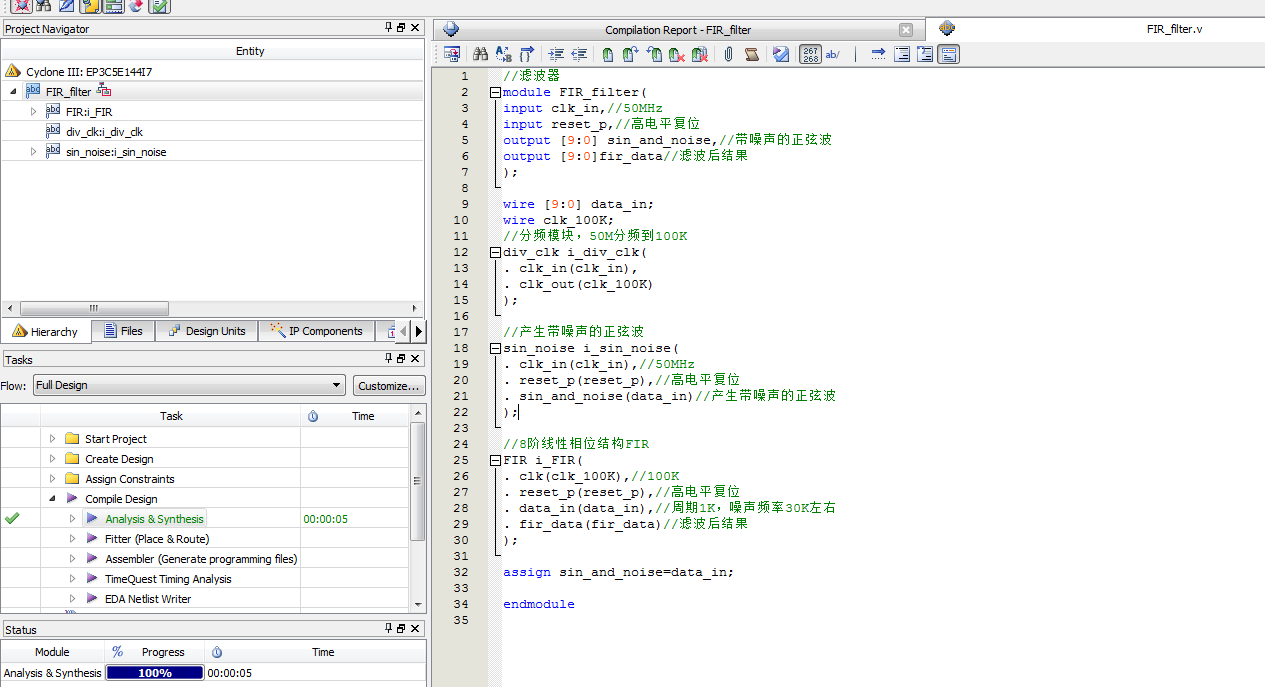Toggle the rightmost pressed editor toolbar button
Image resolution: width=1265 pixels, height=687 pixels.
click(x=948, y=54)
